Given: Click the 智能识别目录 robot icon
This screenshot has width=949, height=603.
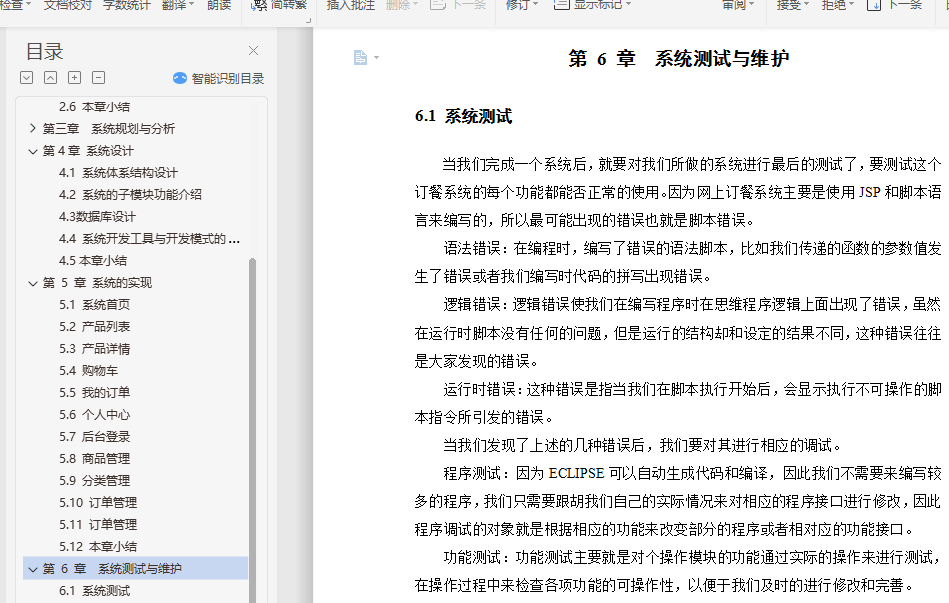Looking at the screenshot, I should 180,78.
